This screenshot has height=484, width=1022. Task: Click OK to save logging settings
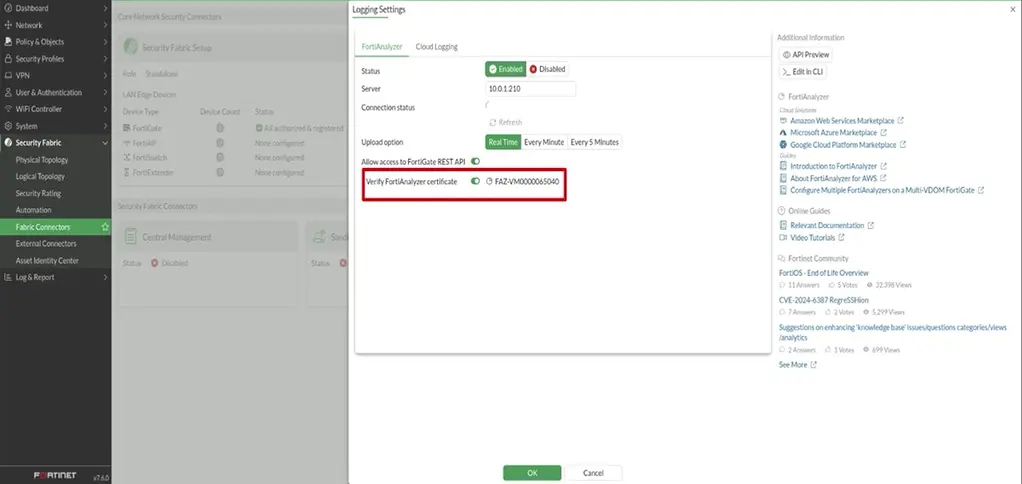click(x=532, y=473)
